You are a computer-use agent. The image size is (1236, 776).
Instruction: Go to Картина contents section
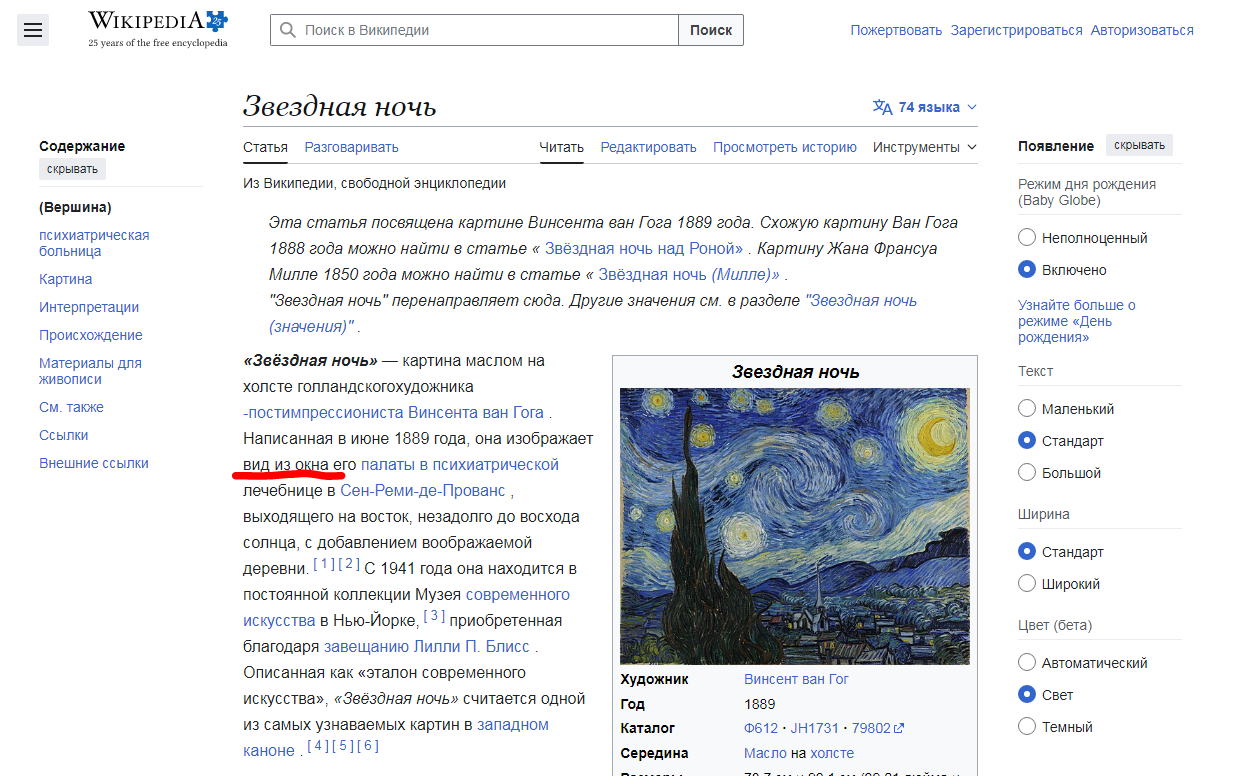tap(66, 279)
